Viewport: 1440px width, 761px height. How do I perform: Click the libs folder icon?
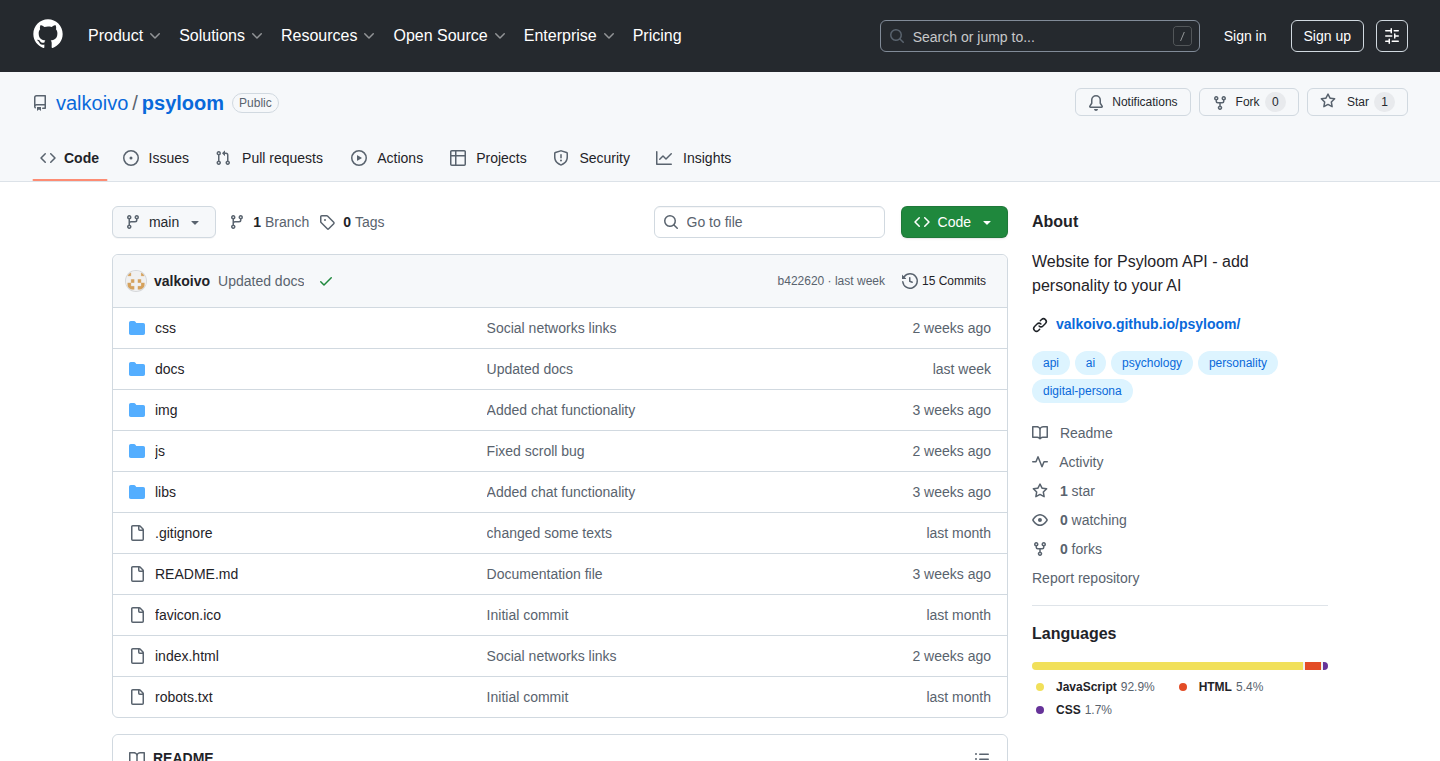137,492
